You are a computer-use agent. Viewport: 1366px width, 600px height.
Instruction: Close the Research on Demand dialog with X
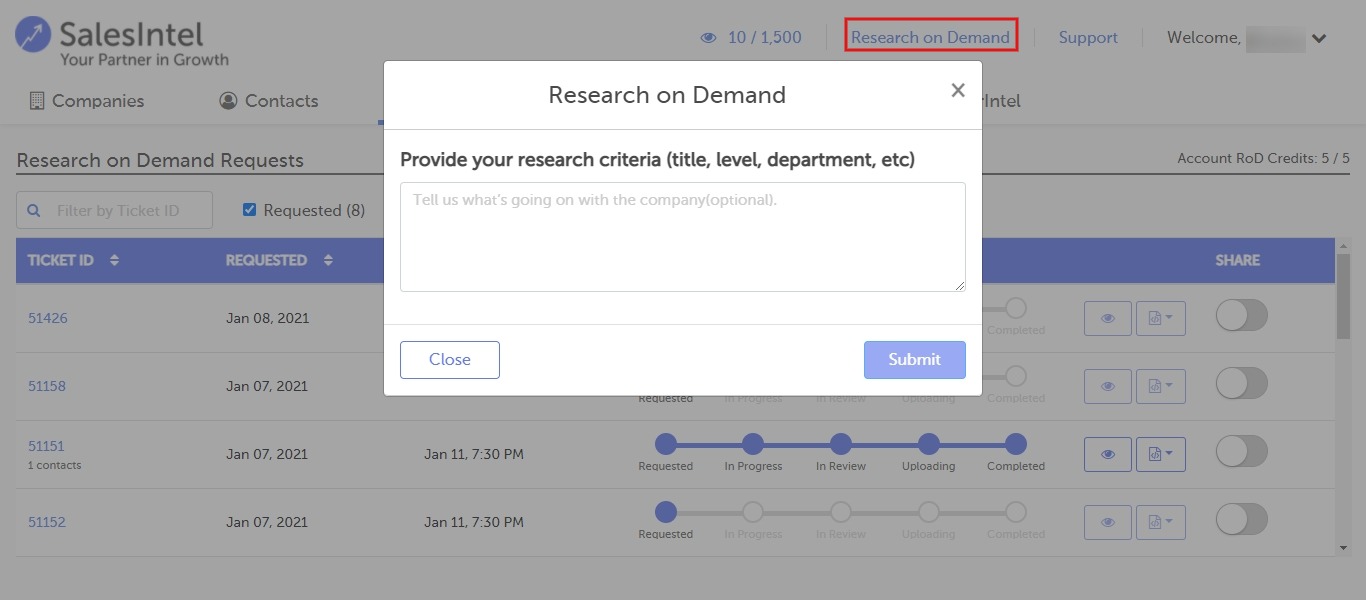(958, 91)
